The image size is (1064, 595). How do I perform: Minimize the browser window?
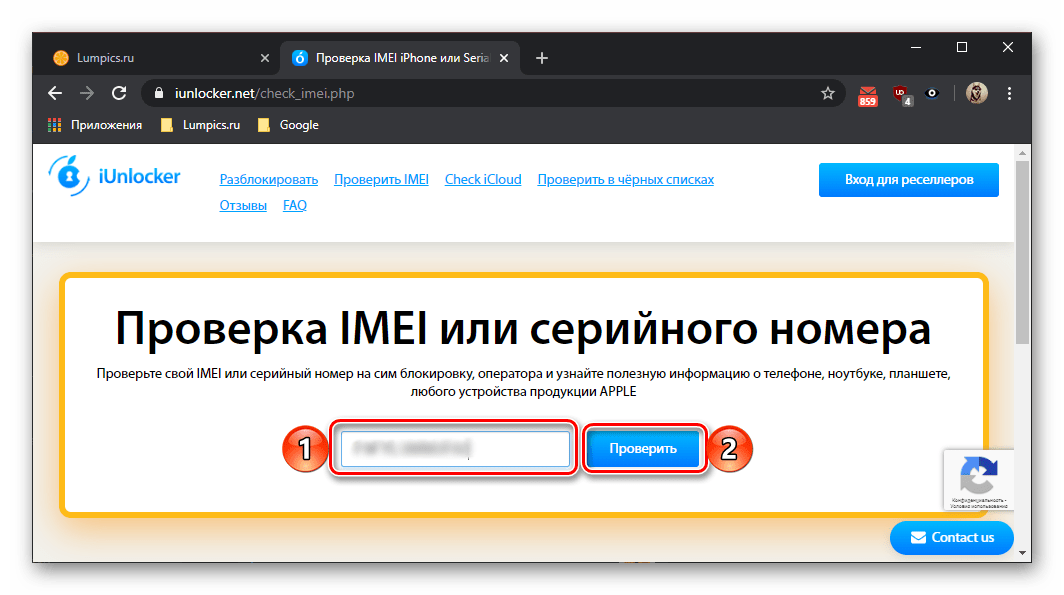click(916, 47)
